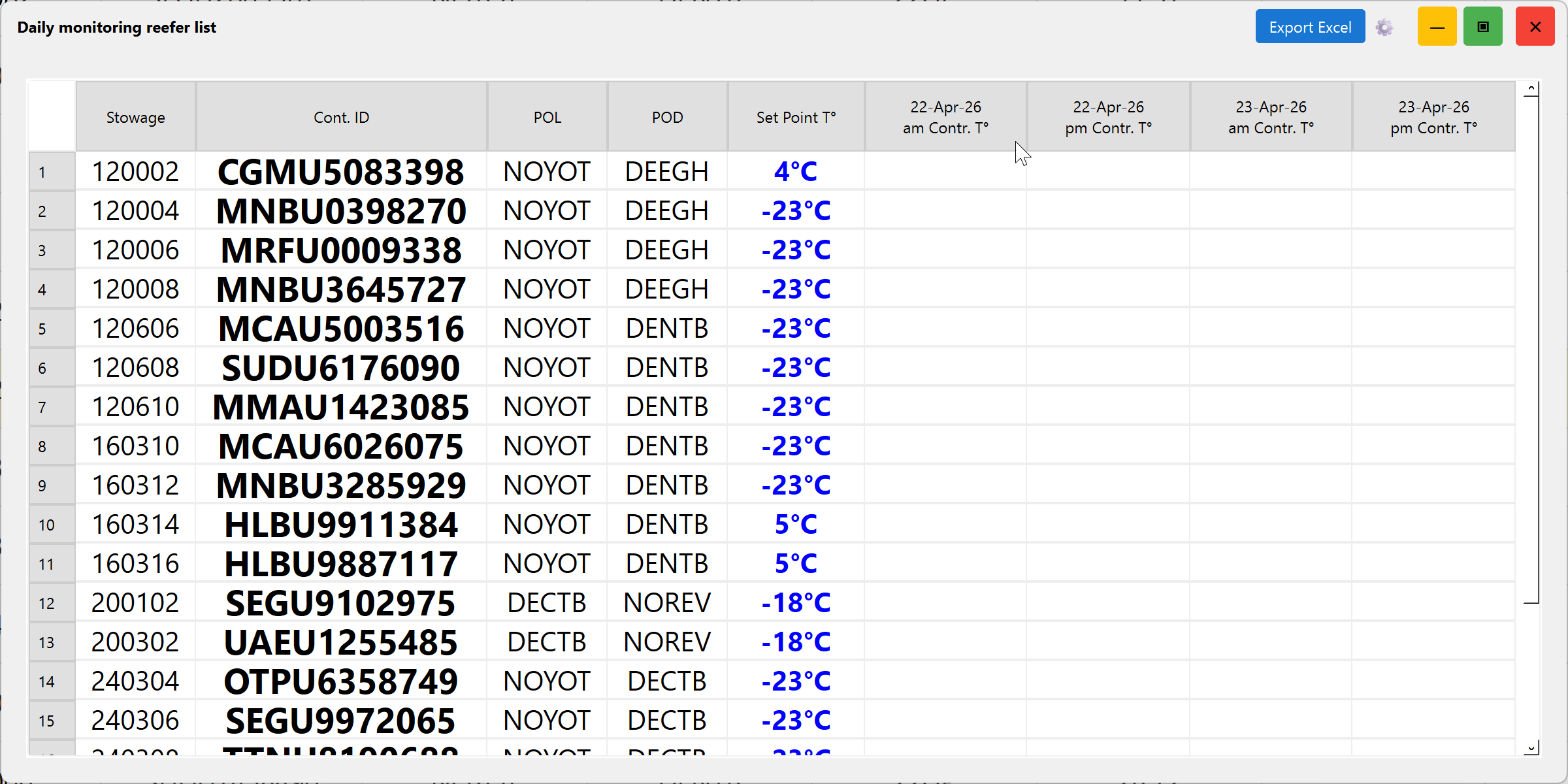
Task: Click NOREV POD cell for SEGU9102975
Action: pyautogui.click(x=667, y=603)
